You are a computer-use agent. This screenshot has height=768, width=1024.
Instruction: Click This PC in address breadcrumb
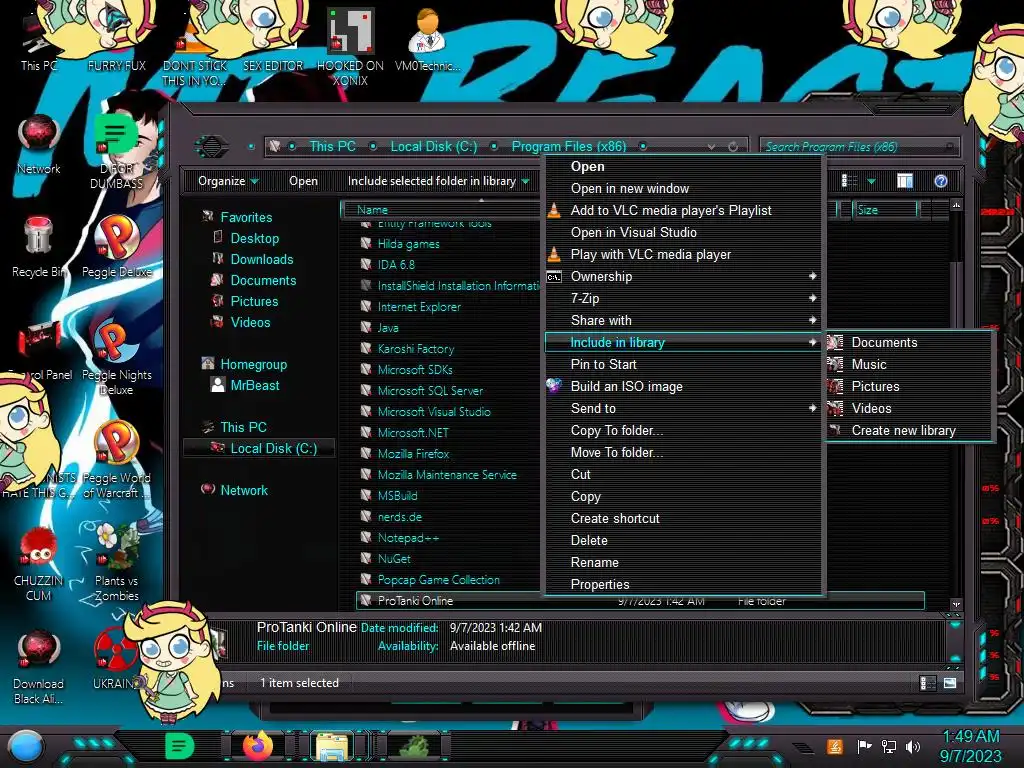pyautogui.click(x=332, y=146)
